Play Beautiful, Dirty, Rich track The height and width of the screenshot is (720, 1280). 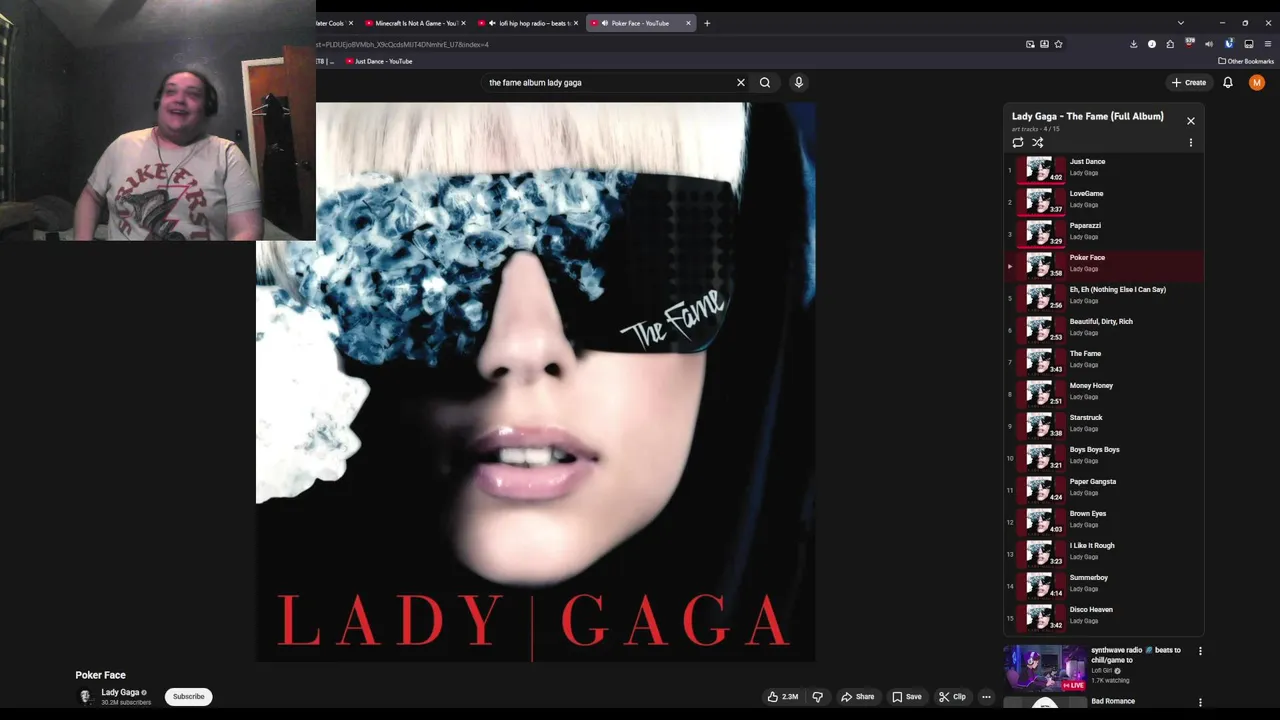click(1104, 328)
